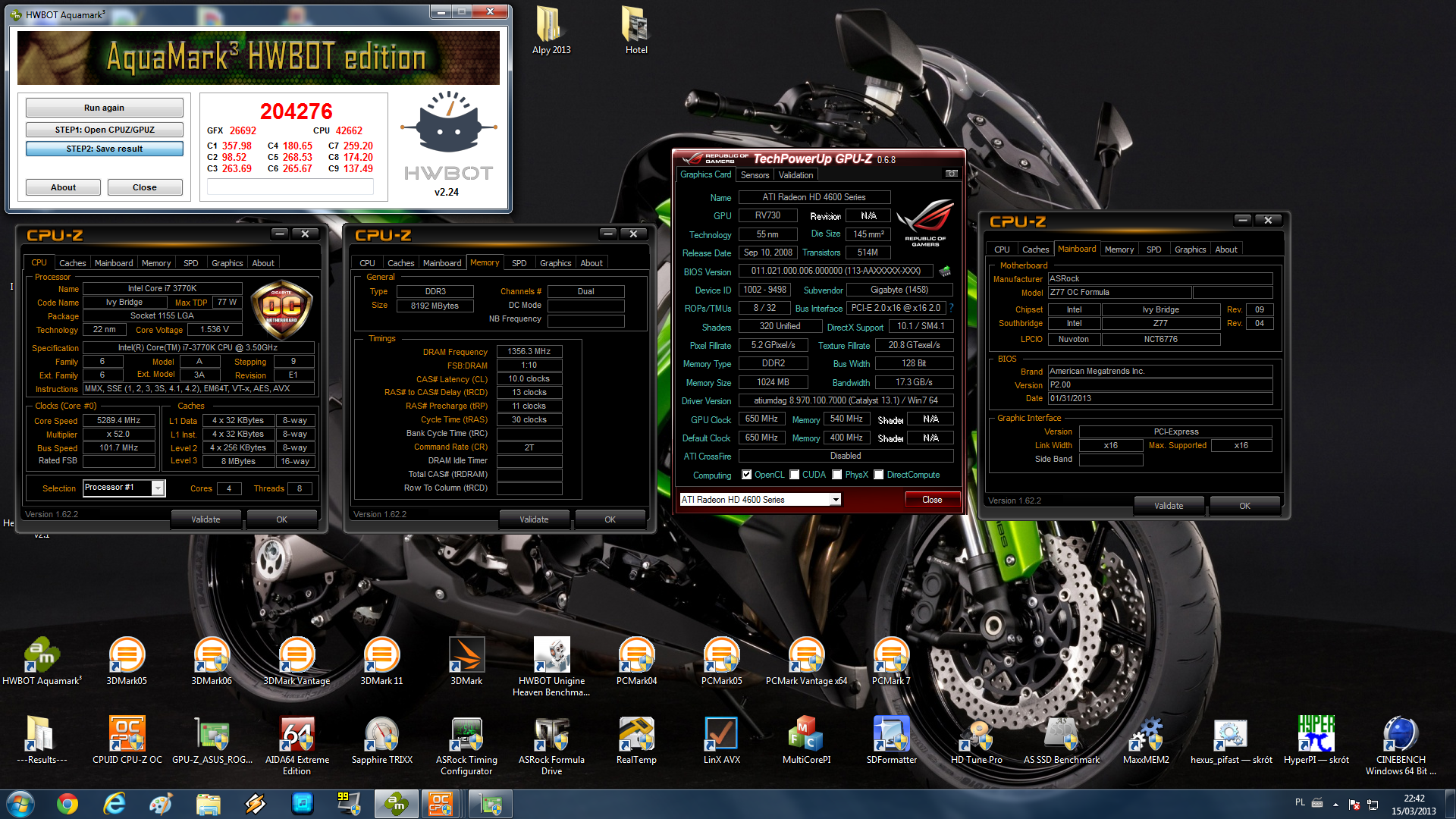This screenshot has height=819, width=1456.
Task: Open the PCMark Vantage x64 shortcut
Action: [806, 660]
